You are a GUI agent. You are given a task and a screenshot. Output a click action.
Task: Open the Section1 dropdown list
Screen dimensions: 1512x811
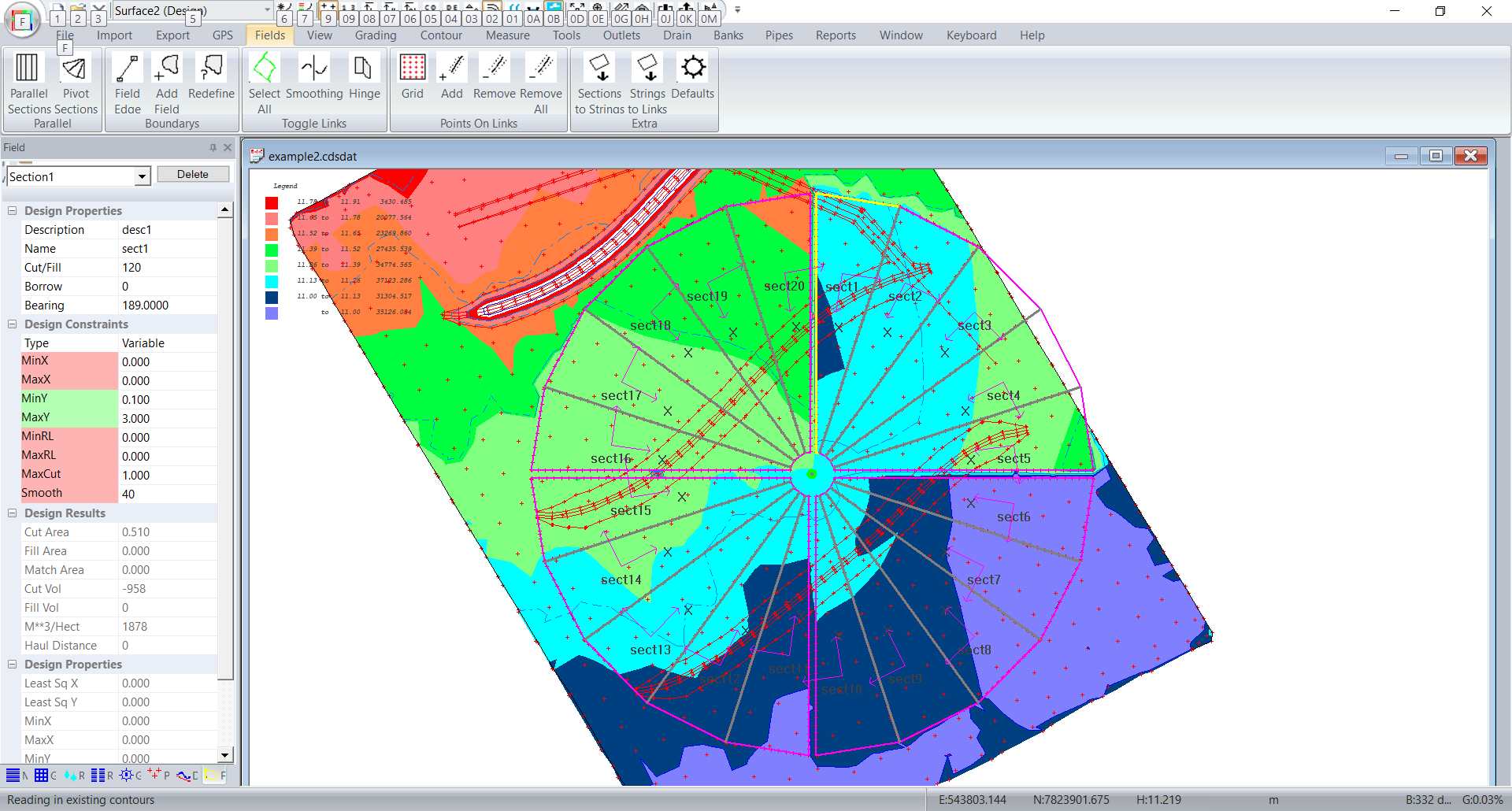pos(142,177)
